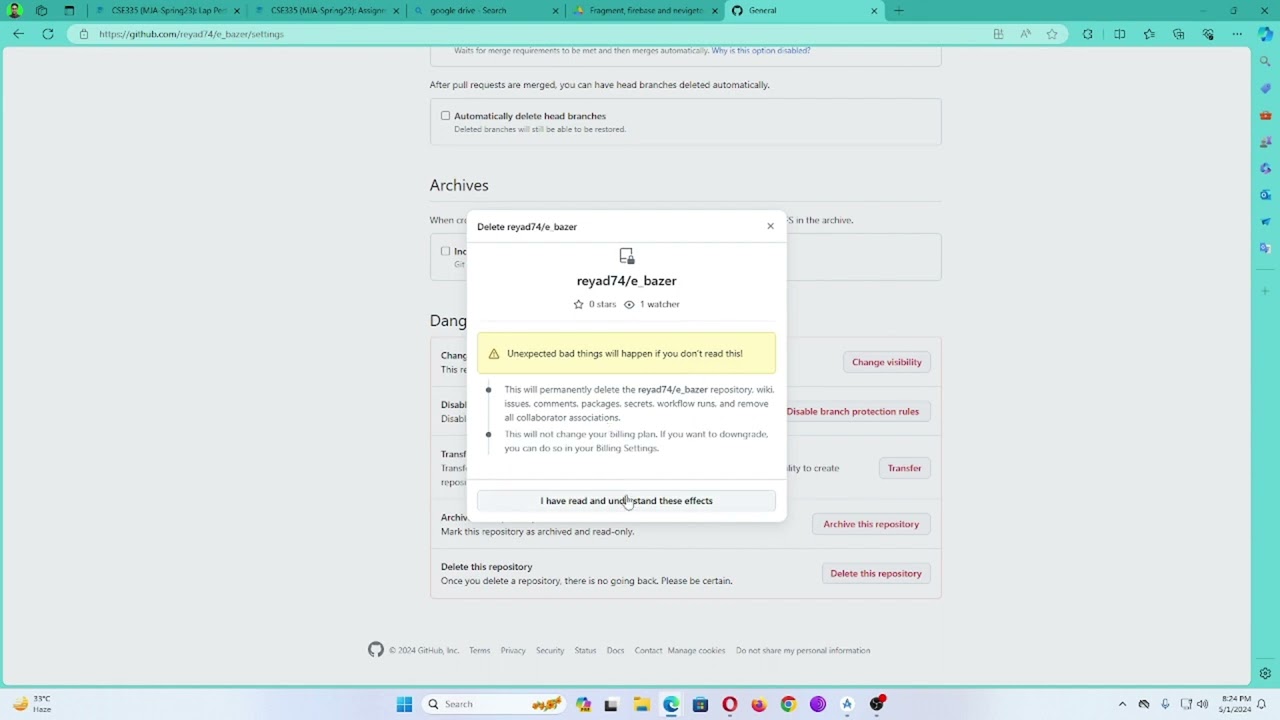Image resolution: width=1280 pixels, height=720 pixels.
Task: Open Edge settings and more menu
Action: [1237, 34]
